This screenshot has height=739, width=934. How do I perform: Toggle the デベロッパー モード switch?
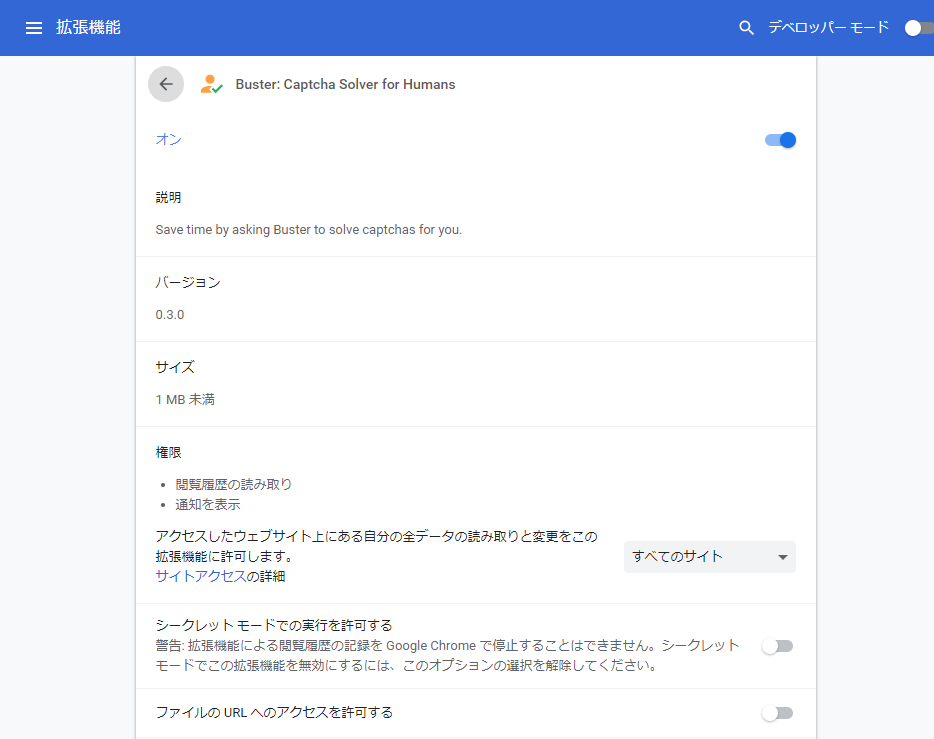[919, 28]
